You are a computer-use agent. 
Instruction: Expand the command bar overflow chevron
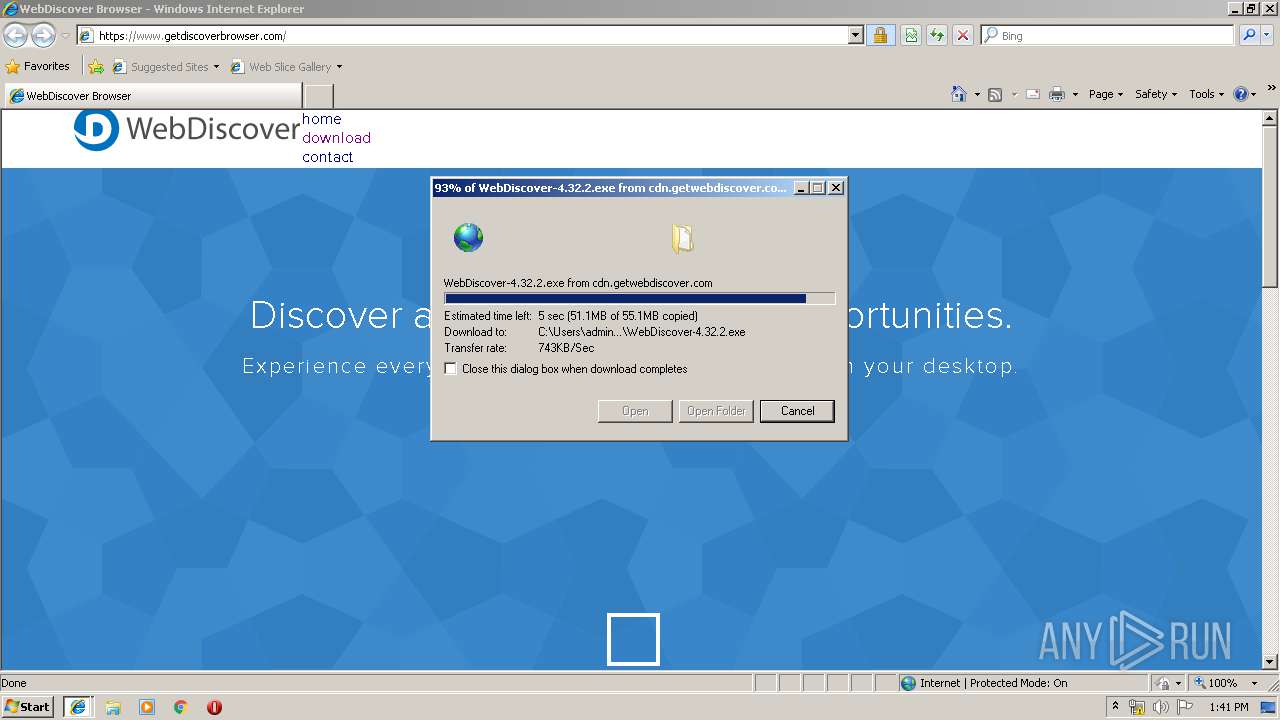tap(1272, 90)
